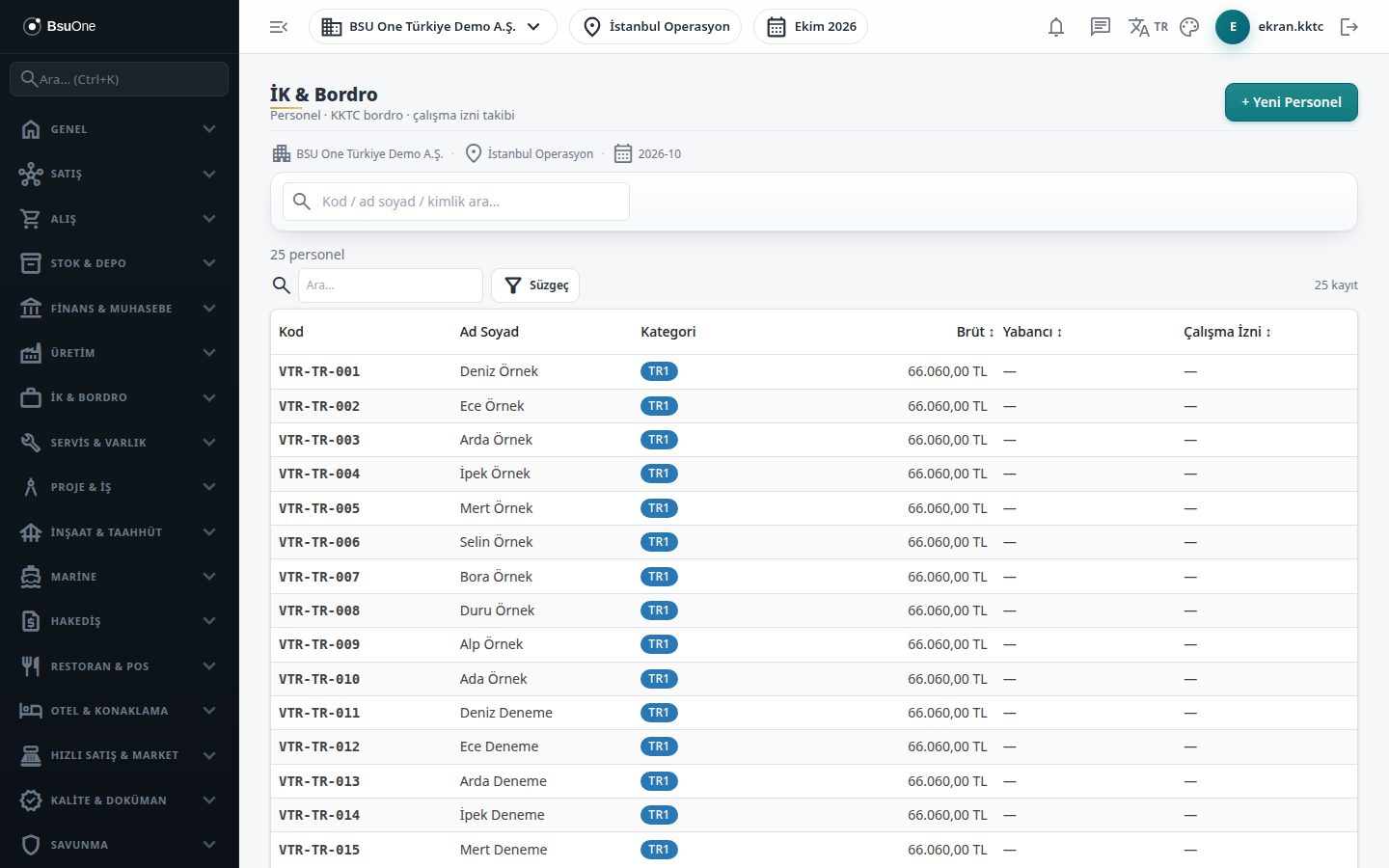Toggle sorting on Yabancı column
Viewport: 1389px width, 868px height.
coord(1032,332)
